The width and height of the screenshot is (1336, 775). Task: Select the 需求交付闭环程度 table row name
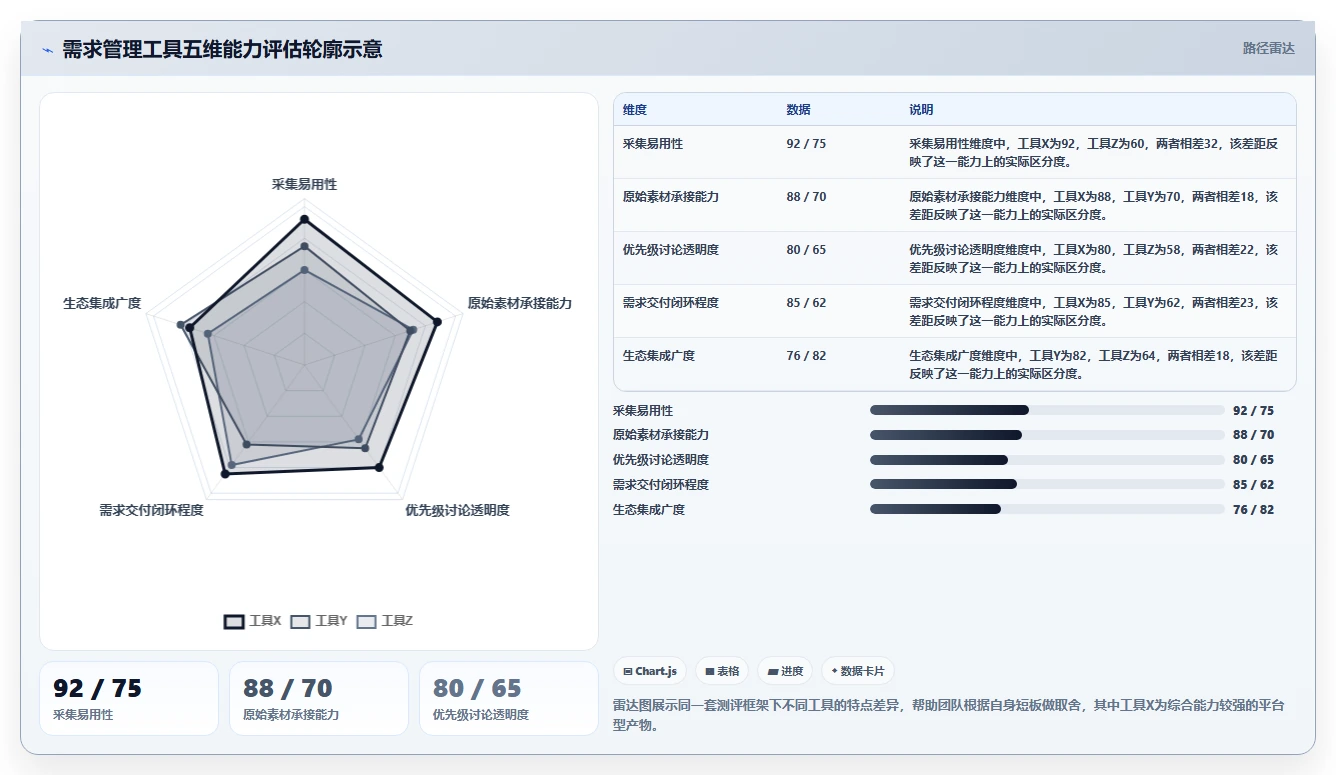pos(671,303)
